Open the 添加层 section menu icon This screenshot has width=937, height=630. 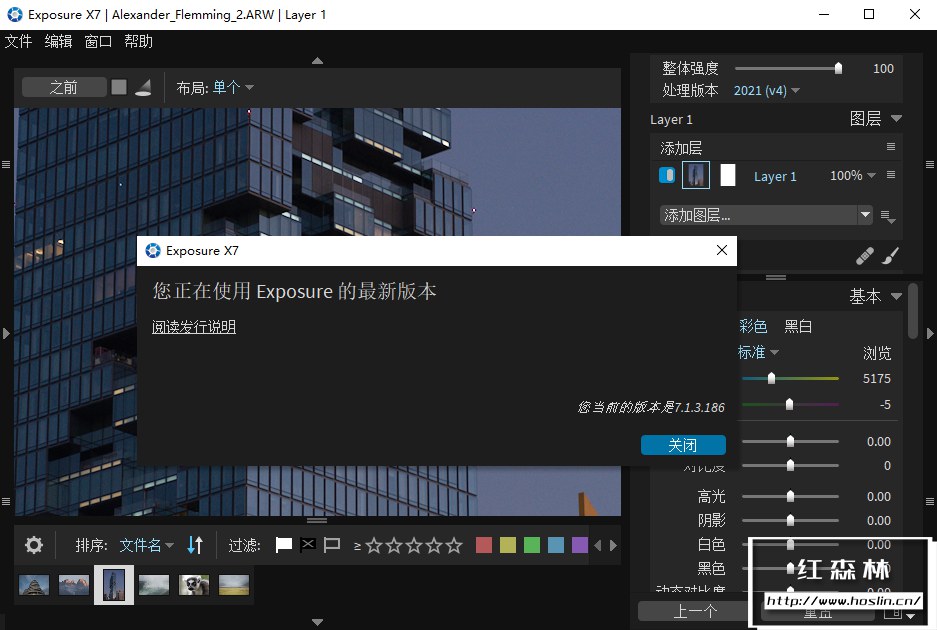[890, 147]
